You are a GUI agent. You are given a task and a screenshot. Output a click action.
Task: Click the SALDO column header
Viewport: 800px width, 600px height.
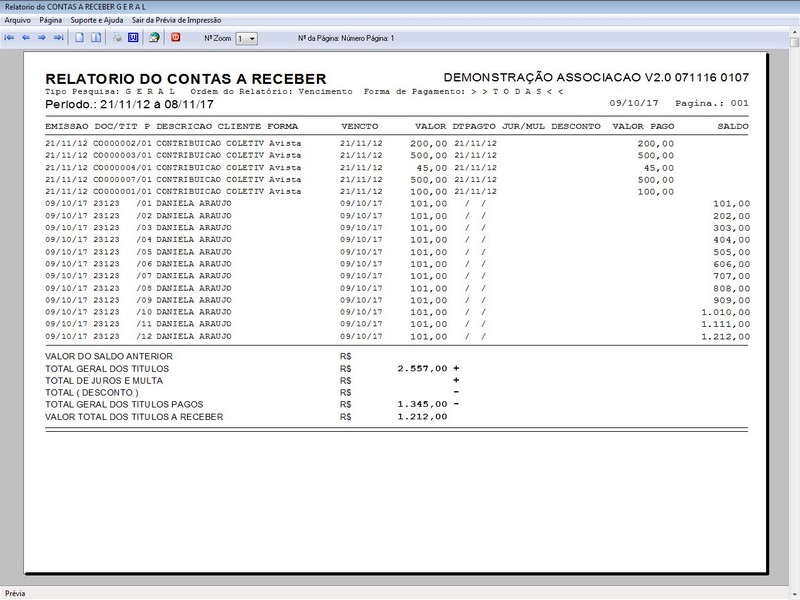(x=733, y=126)
